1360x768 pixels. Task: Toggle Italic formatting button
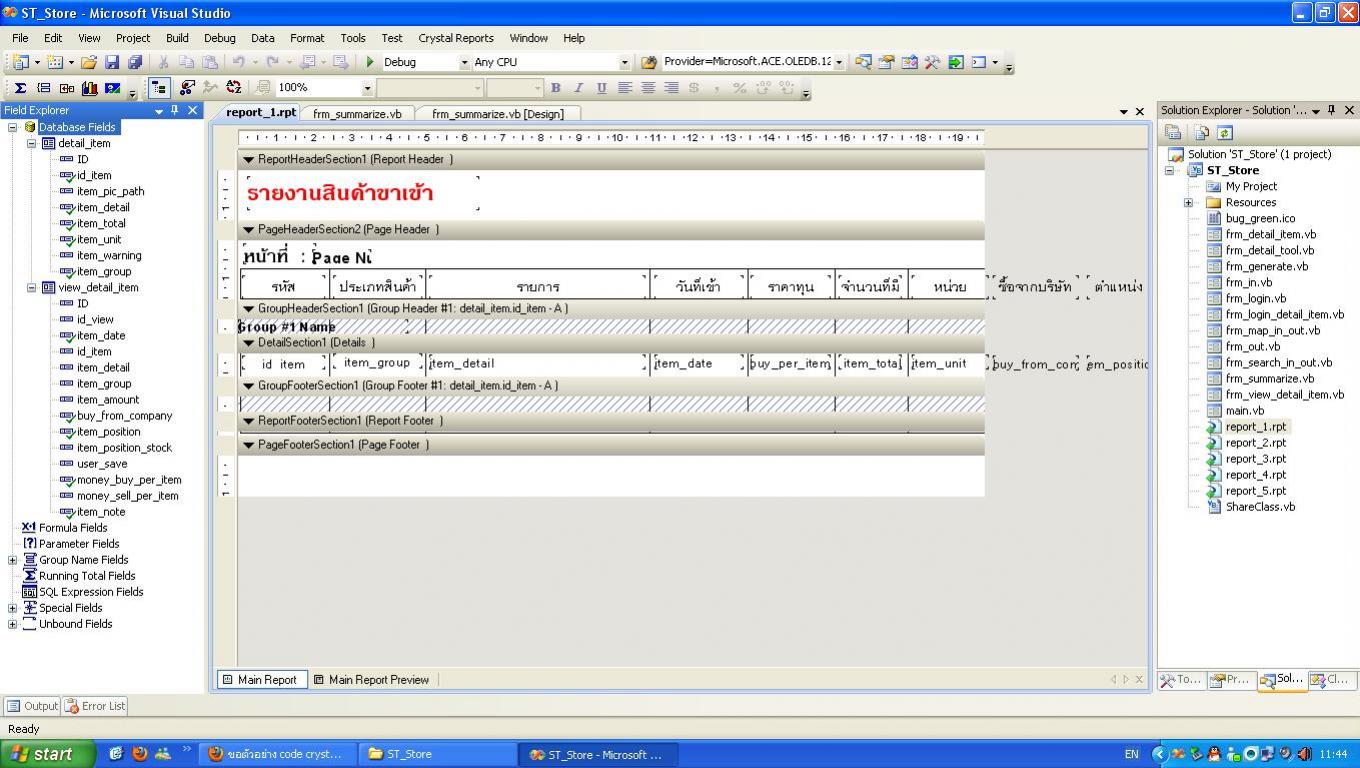pos(578,88)
